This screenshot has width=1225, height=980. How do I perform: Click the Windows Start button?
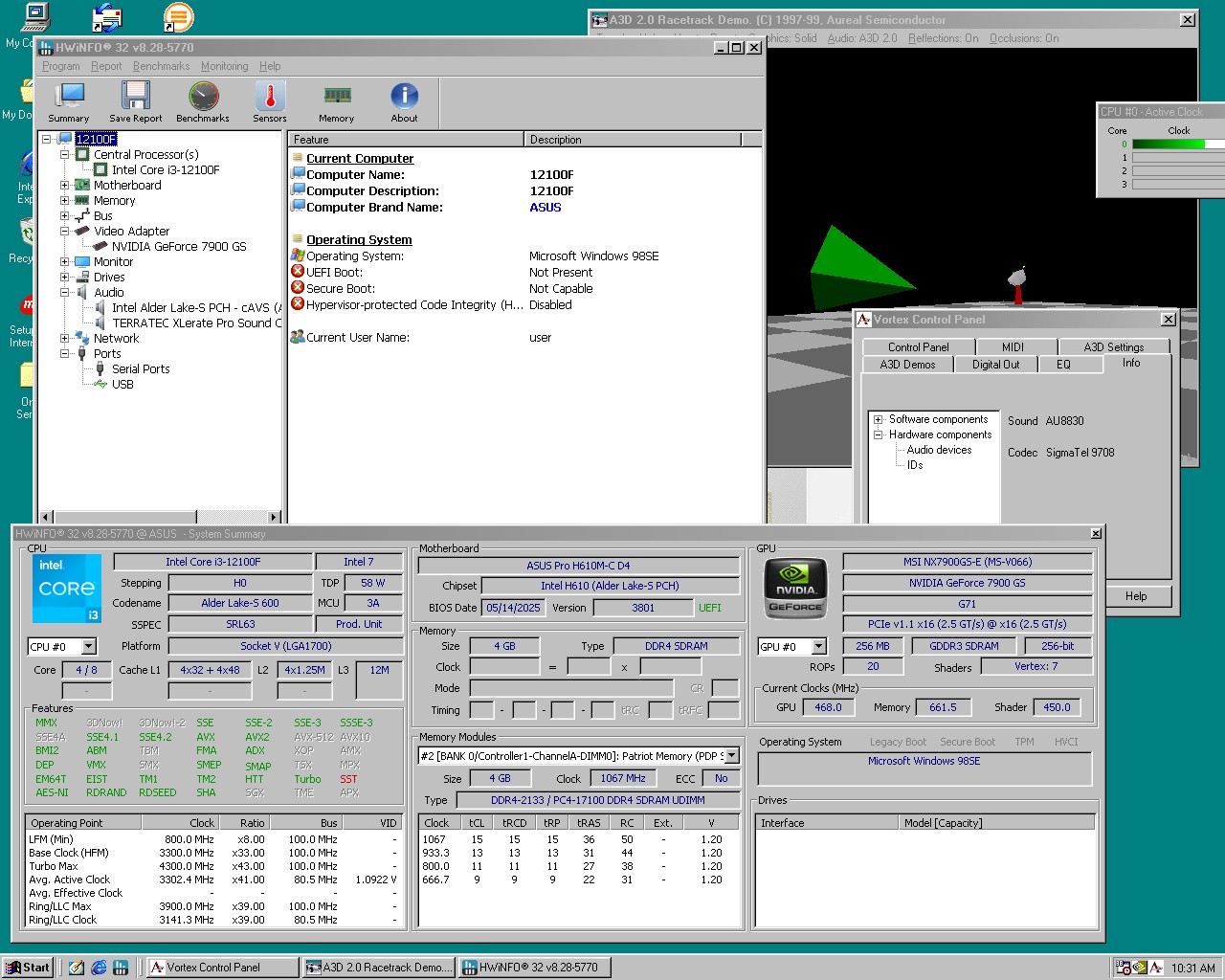click(27, 968)
